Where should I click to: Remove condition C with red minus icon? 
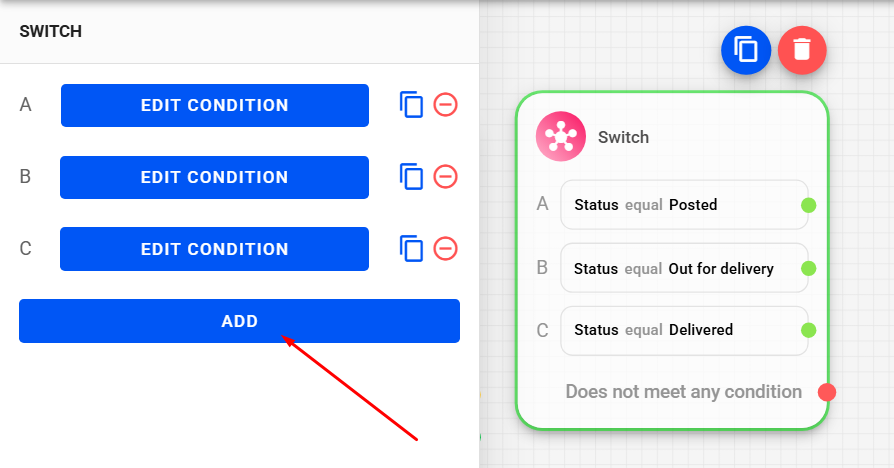tap(446, 249)
